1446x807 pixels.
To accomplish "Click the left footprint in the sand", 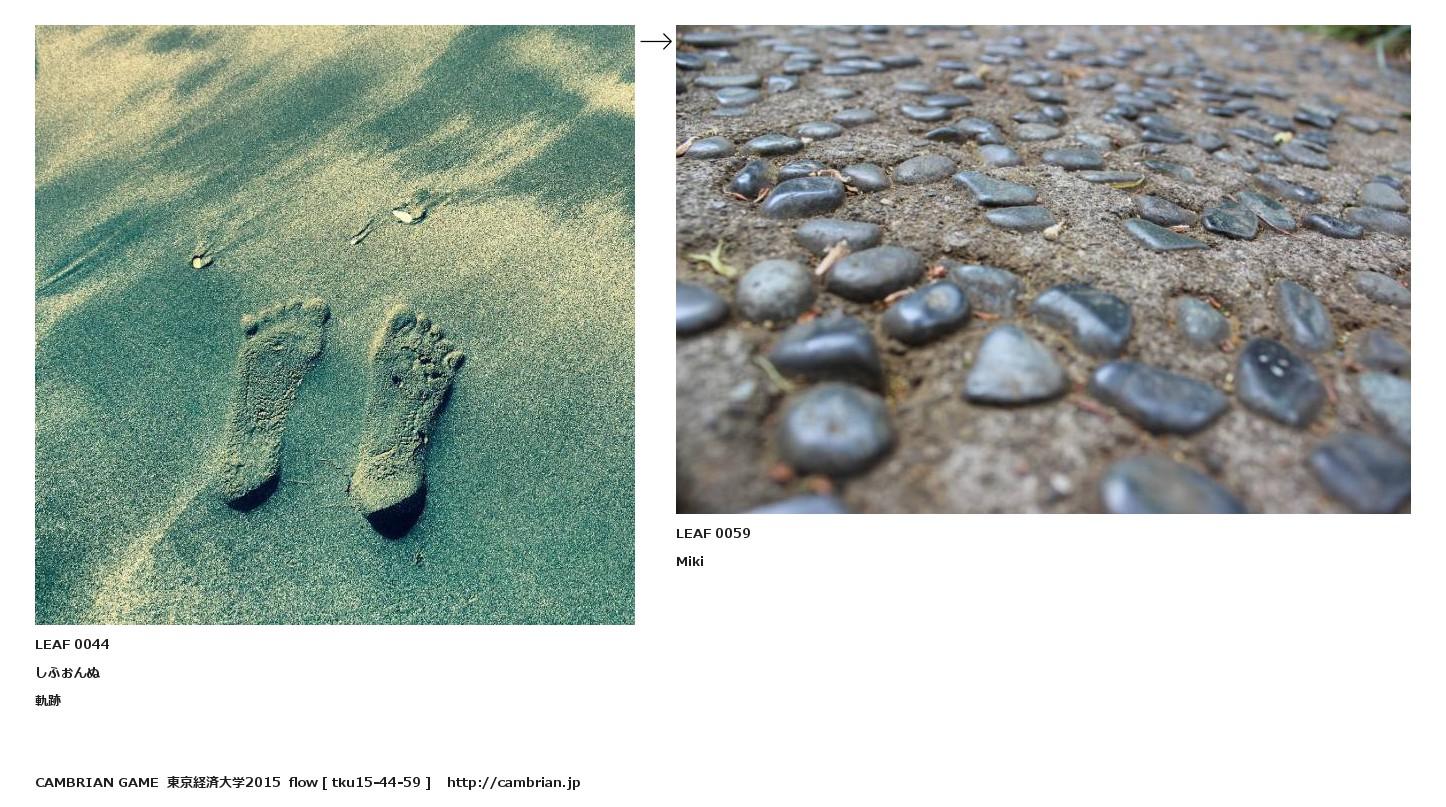I will [x=274, y=400].
